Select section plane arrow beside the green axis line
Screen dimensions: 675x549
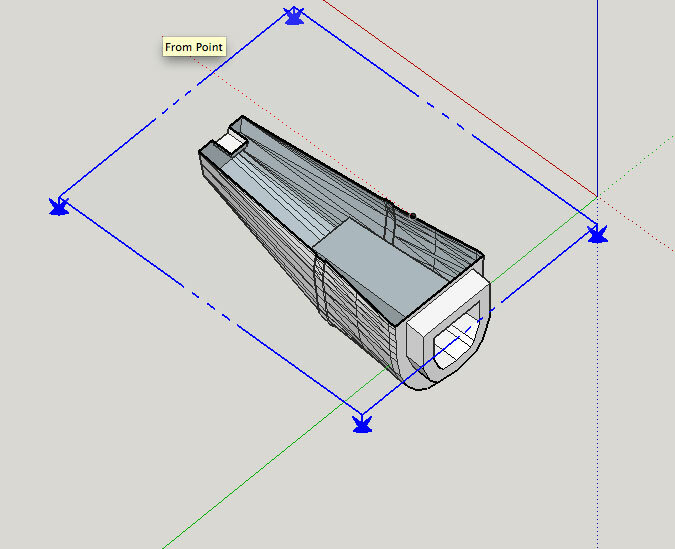coord(362,423)
